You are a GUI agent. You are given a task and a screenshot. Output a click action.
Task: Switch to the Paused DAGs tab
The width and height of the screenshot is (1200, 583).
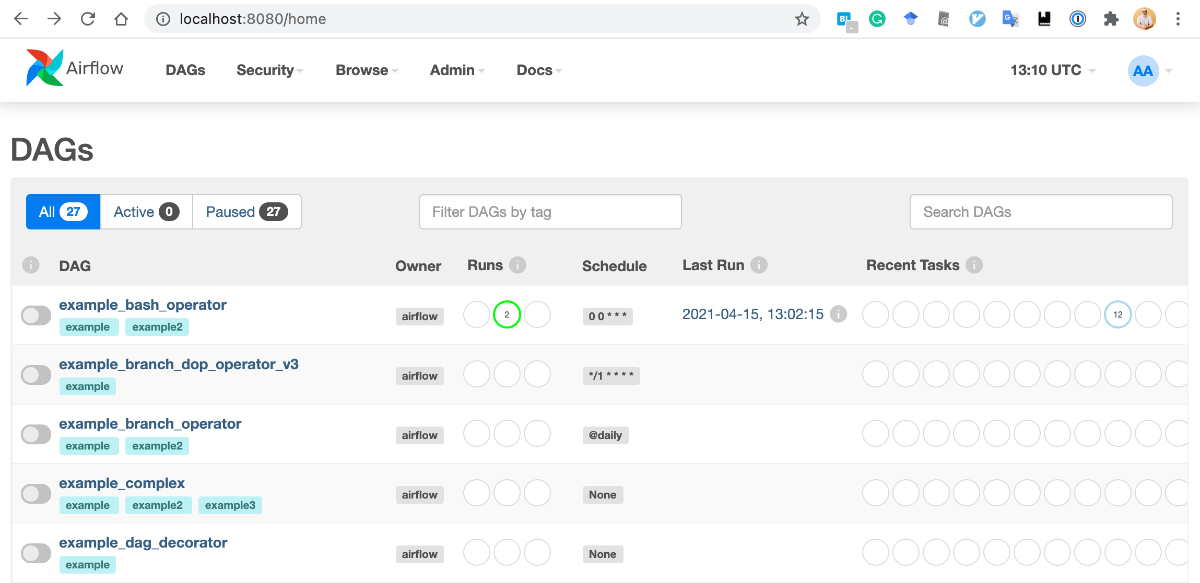click(246, 212)
